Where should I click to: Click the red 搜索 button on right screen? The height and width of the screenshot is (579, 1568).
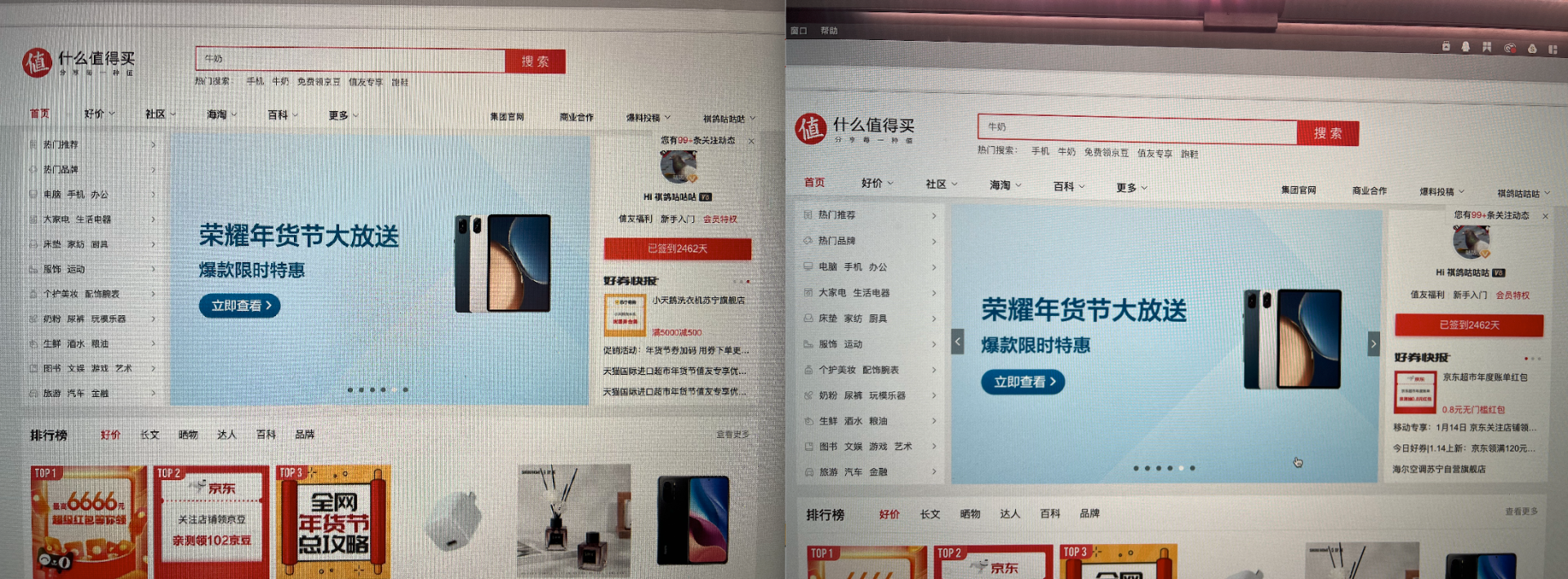(1328, 133)
